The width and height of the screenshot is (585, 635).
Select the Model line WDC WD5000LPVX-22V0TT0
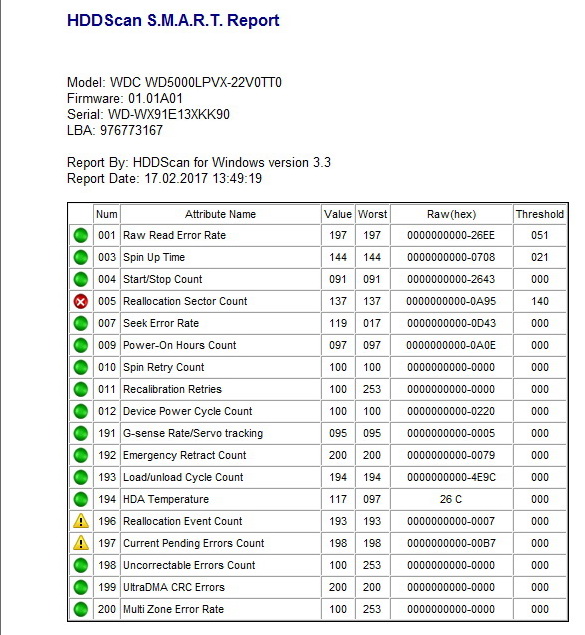174,82
